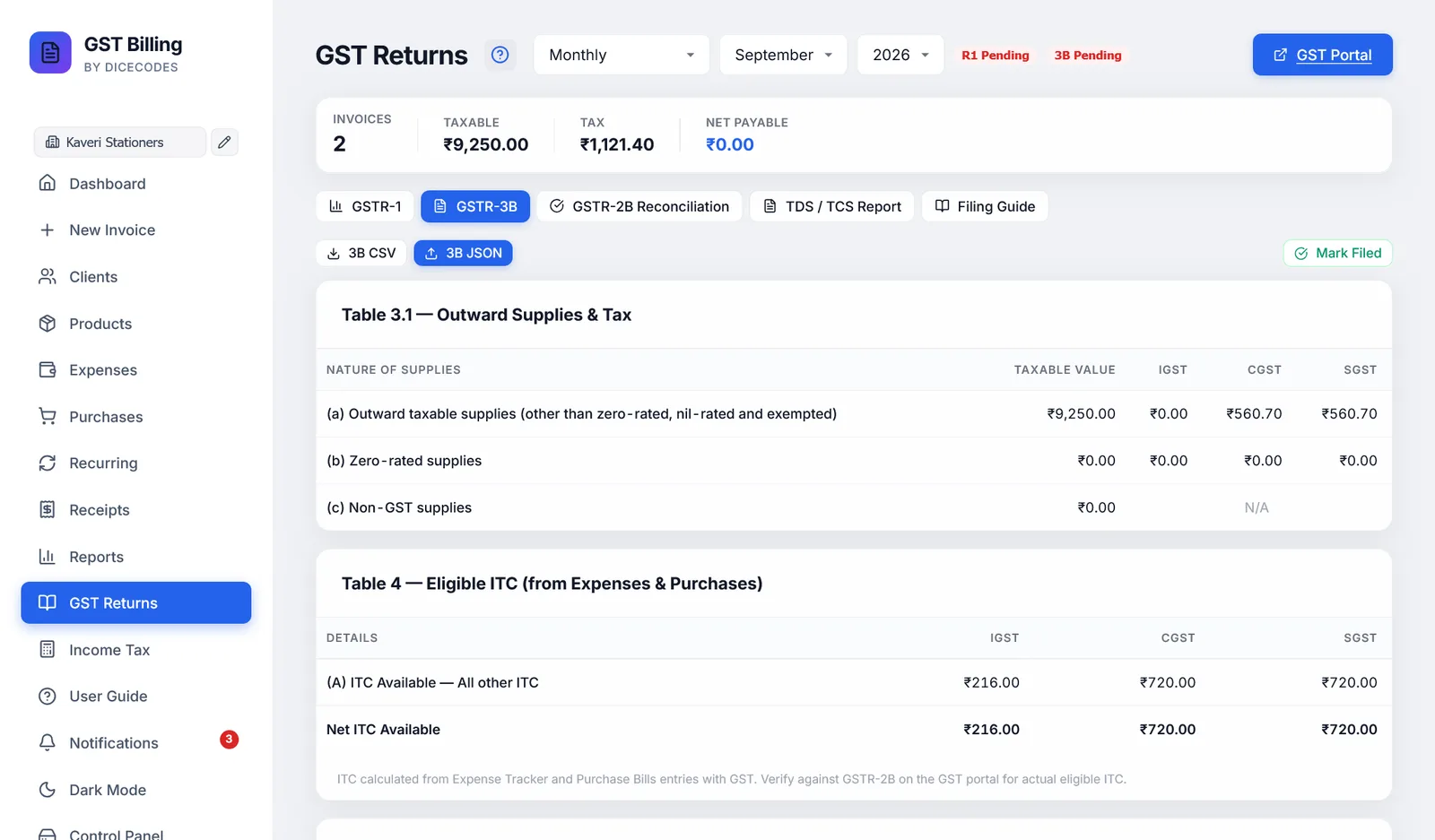Download the 3B CSV file

coord(361,253)
